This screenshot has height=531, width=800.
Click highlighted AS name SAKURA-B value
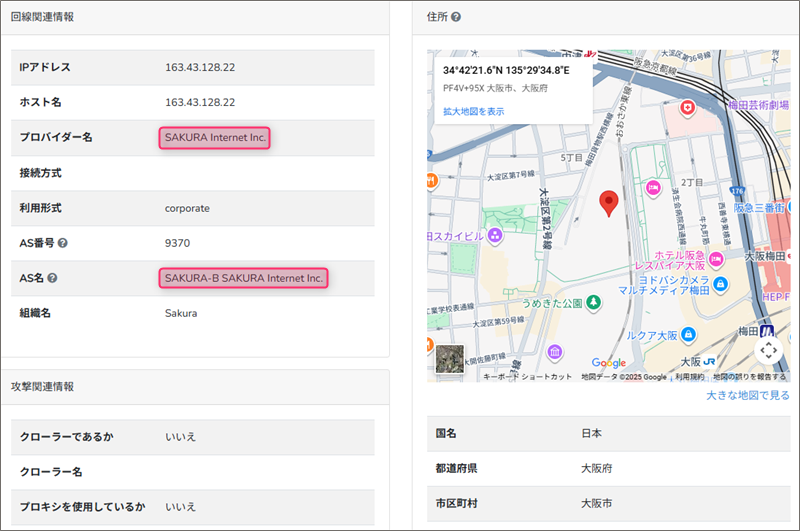pyautogui.click(x=243, y=278)
